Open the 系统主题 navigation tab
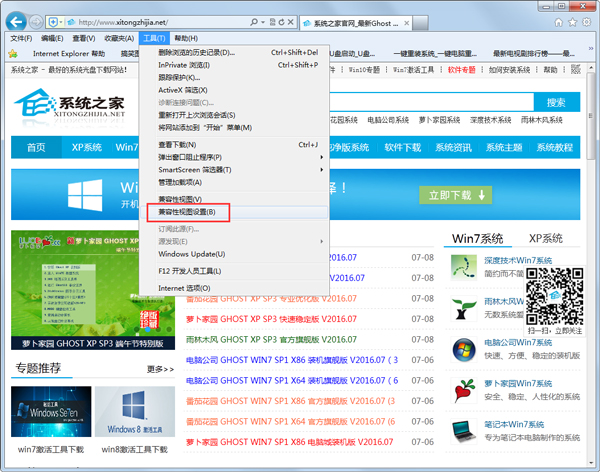Screen dimensions: 600x472 [x=504, y=147]
